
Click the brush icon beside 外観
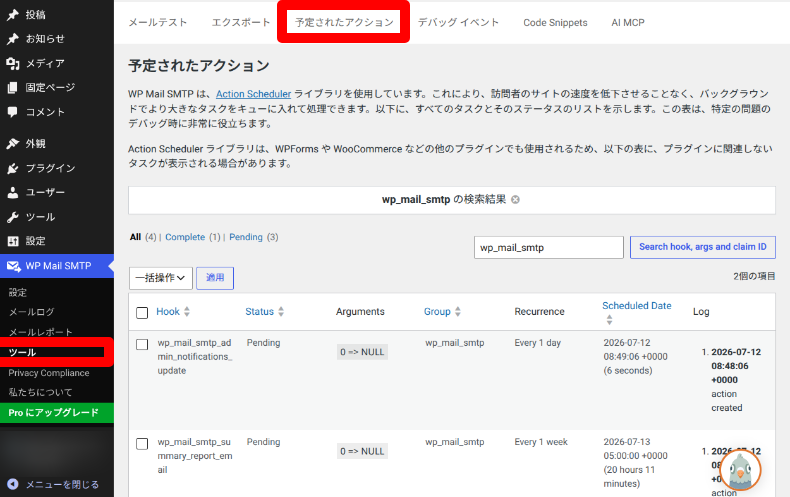tap(13, 144)
